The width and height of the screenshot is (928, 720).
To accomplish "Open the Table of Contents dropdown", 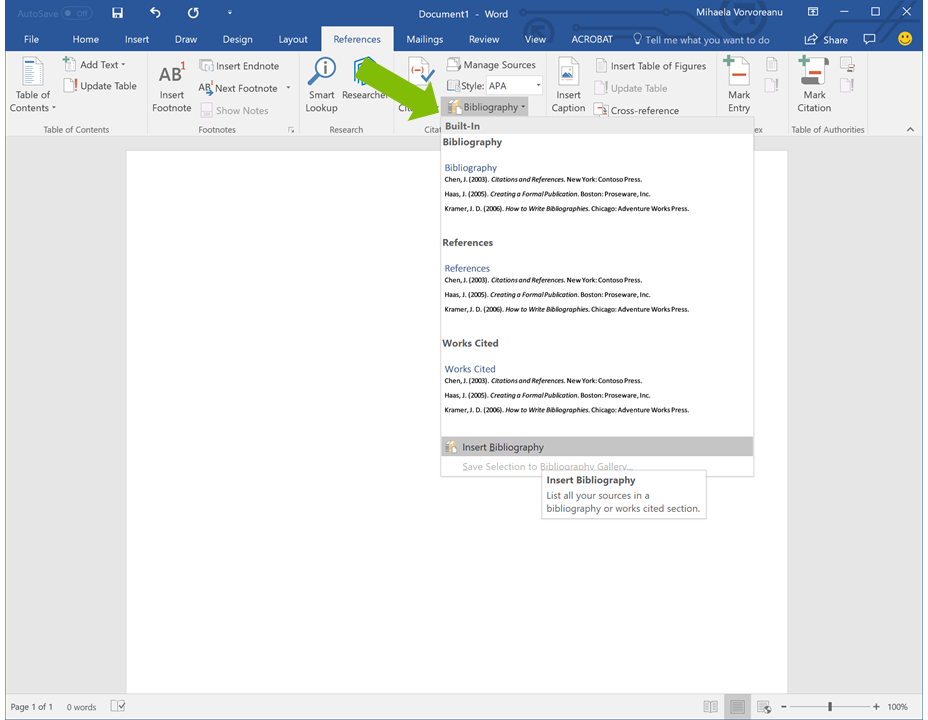I will point(32,88).
